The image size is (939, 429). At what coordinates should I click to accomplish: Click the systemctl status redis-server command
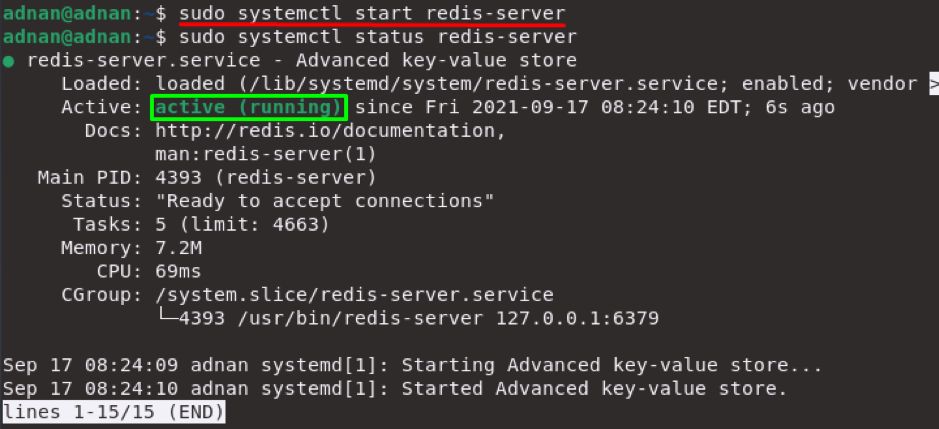(x=377, y=37)
